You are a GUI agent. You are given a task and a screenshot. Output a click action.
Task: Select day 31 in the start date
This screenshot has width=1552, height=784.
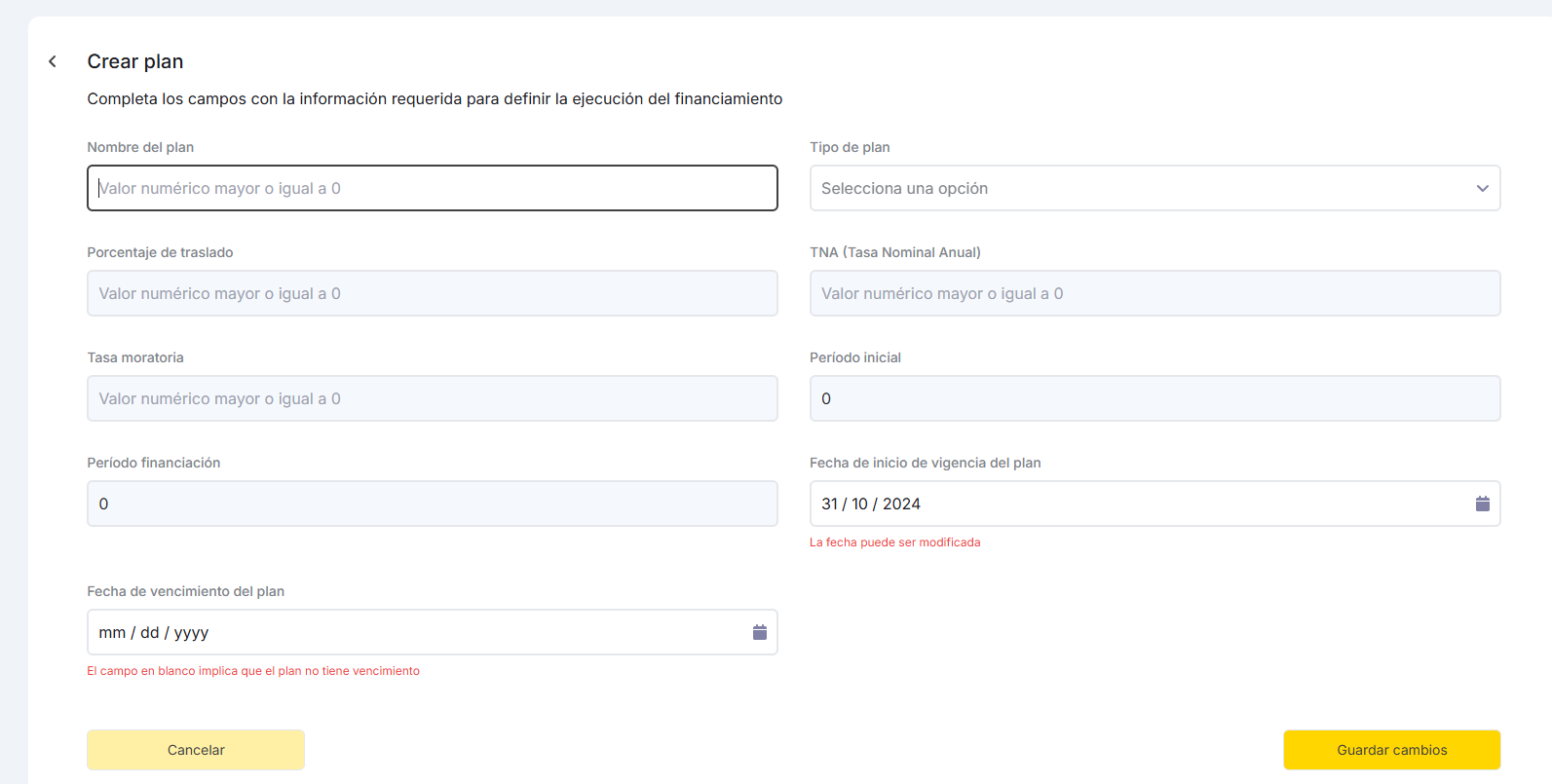[x=829, y=504]
